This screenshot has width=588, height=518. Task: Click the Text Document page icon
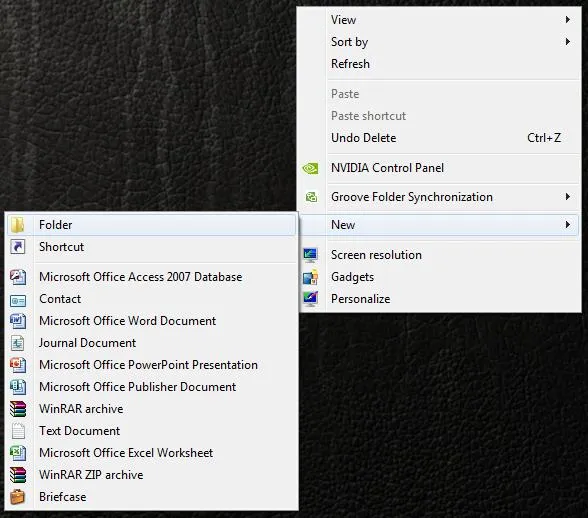coord(18,431)
